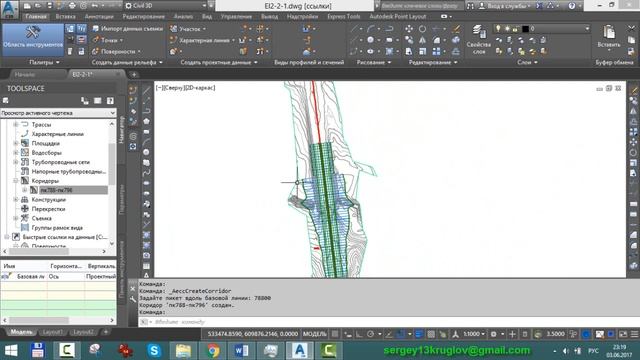Screen dimensions: 640x360
Task: Select the Circle draw tool in ribbon
Action: [x=370, y=40]
